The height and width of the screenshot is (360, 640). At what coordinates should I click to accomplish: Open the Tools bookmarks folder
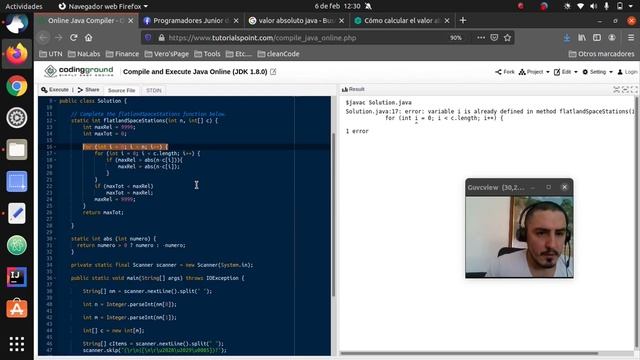tap(207, 54)
